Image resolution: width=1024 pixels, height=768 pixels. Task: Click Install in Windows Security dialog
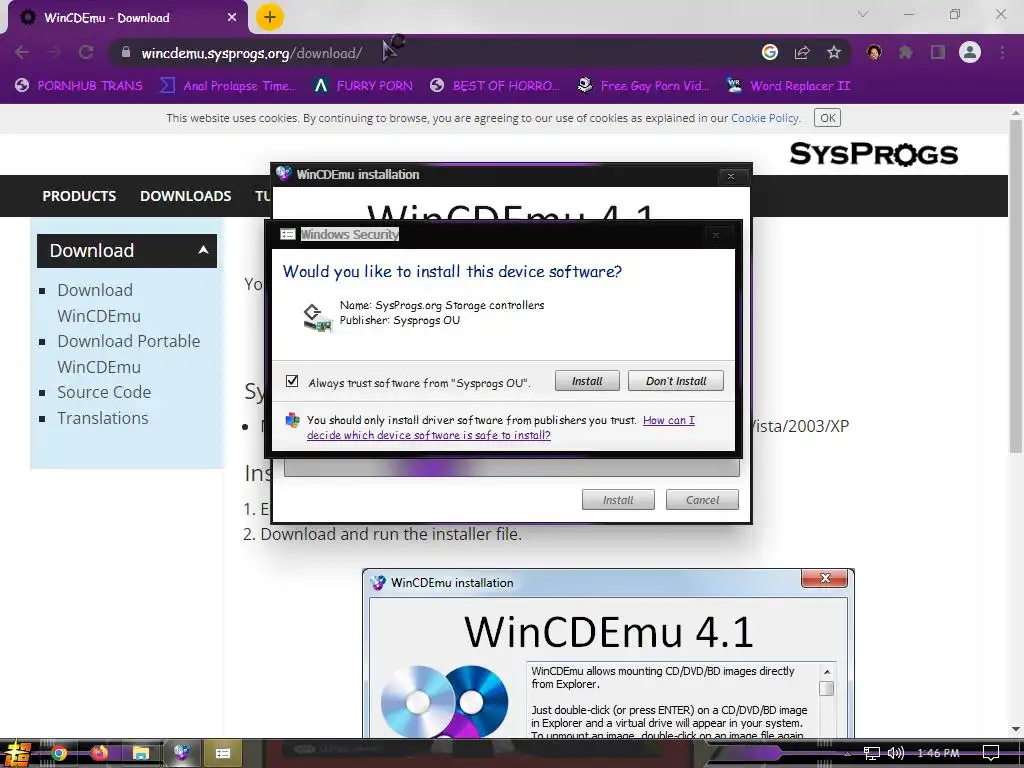pos(586,381)
